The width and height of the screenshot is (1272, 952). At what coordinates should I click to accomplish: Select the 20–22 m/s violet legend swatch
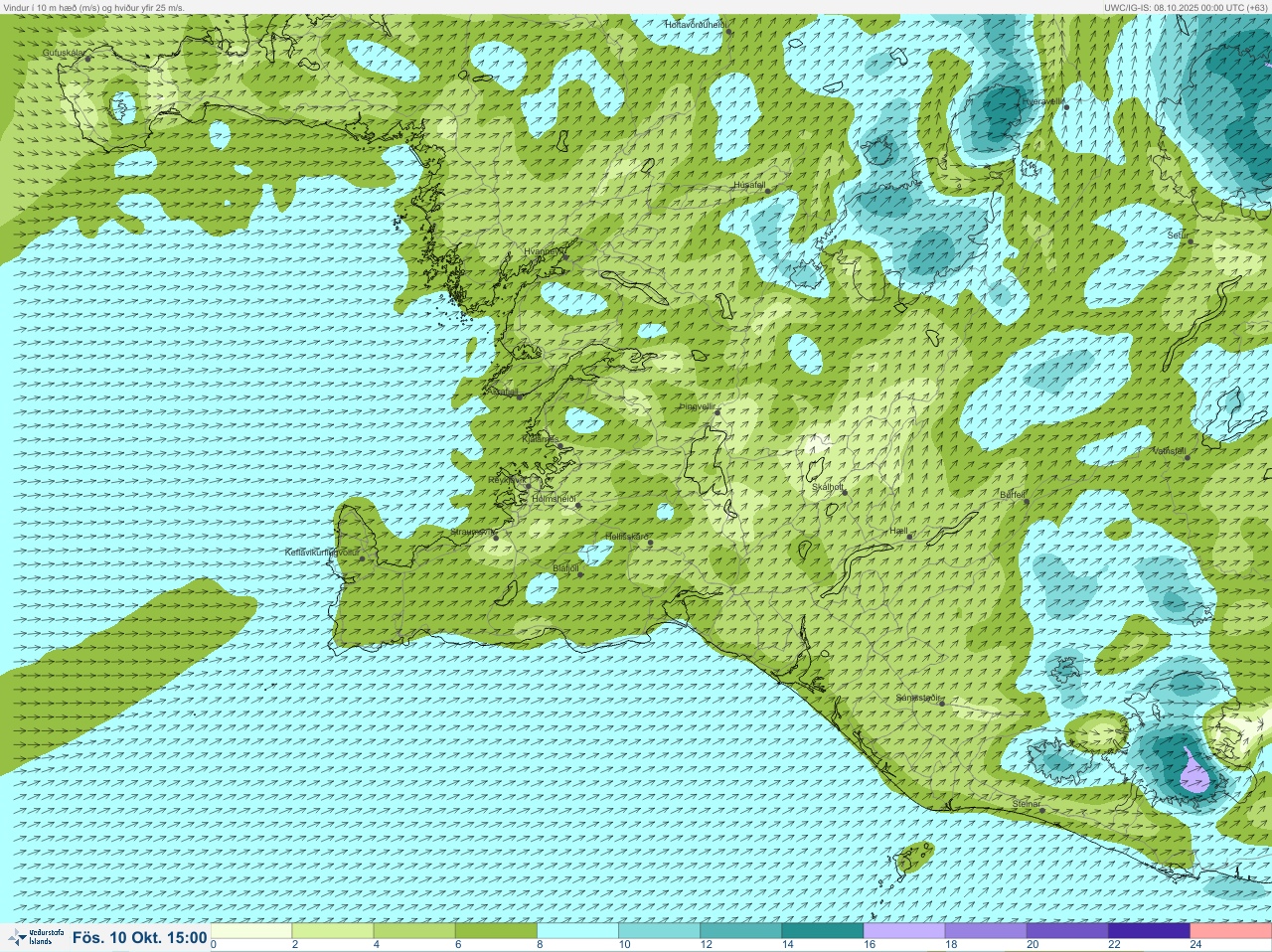(x=1067, y=931)
